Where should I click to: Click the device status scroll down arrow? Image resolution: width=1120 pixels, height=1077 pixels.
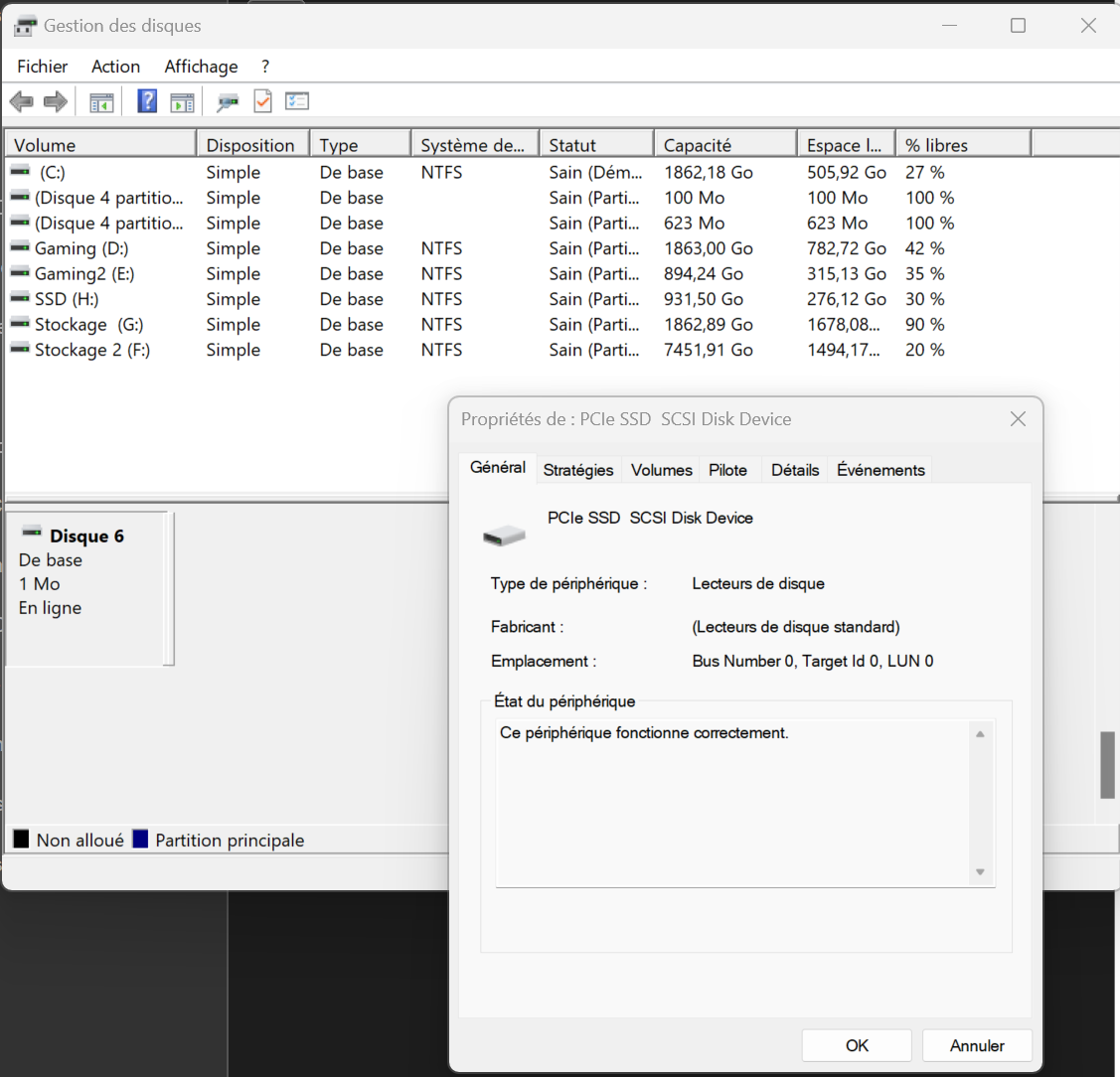980,872
